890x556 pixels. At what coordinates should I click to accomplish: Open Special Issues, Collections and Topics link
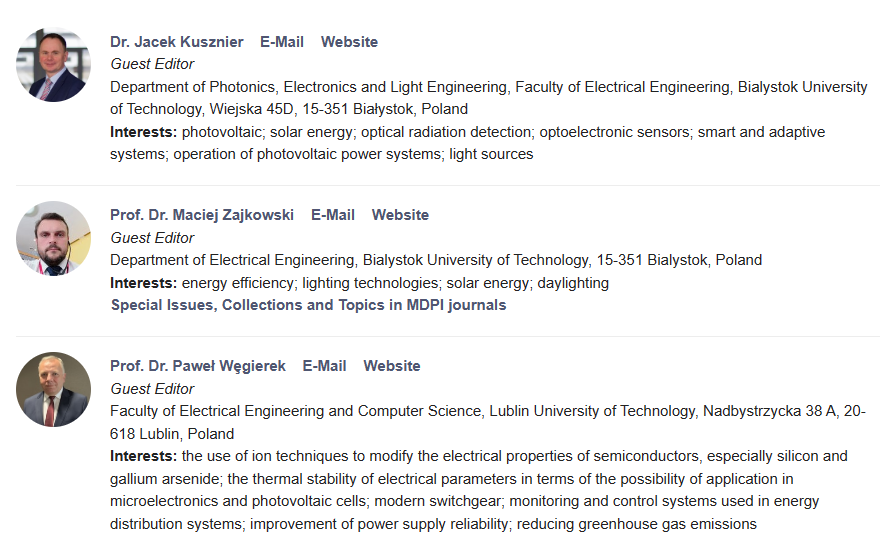click(x=308, y=305)
